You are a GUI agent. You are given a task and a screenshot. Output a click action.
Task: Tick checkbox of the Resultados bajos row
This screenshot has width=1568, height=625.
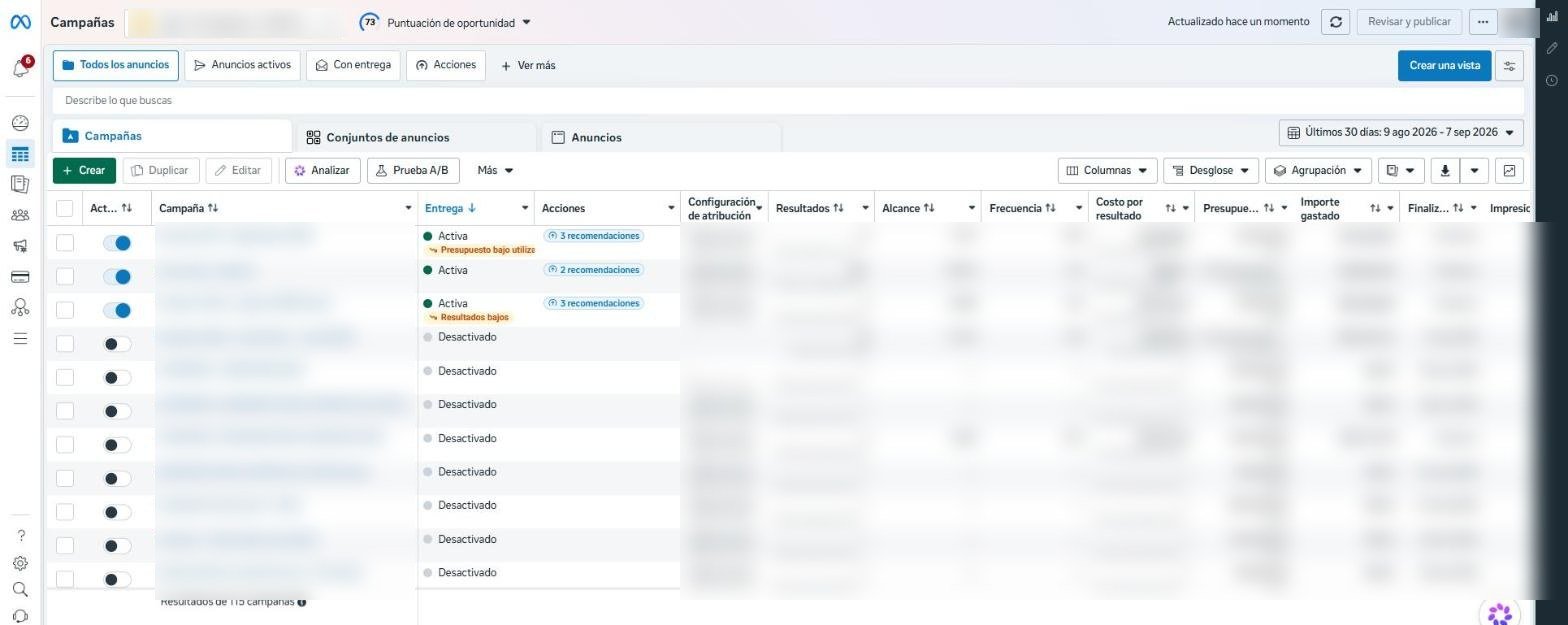point(65,310)
